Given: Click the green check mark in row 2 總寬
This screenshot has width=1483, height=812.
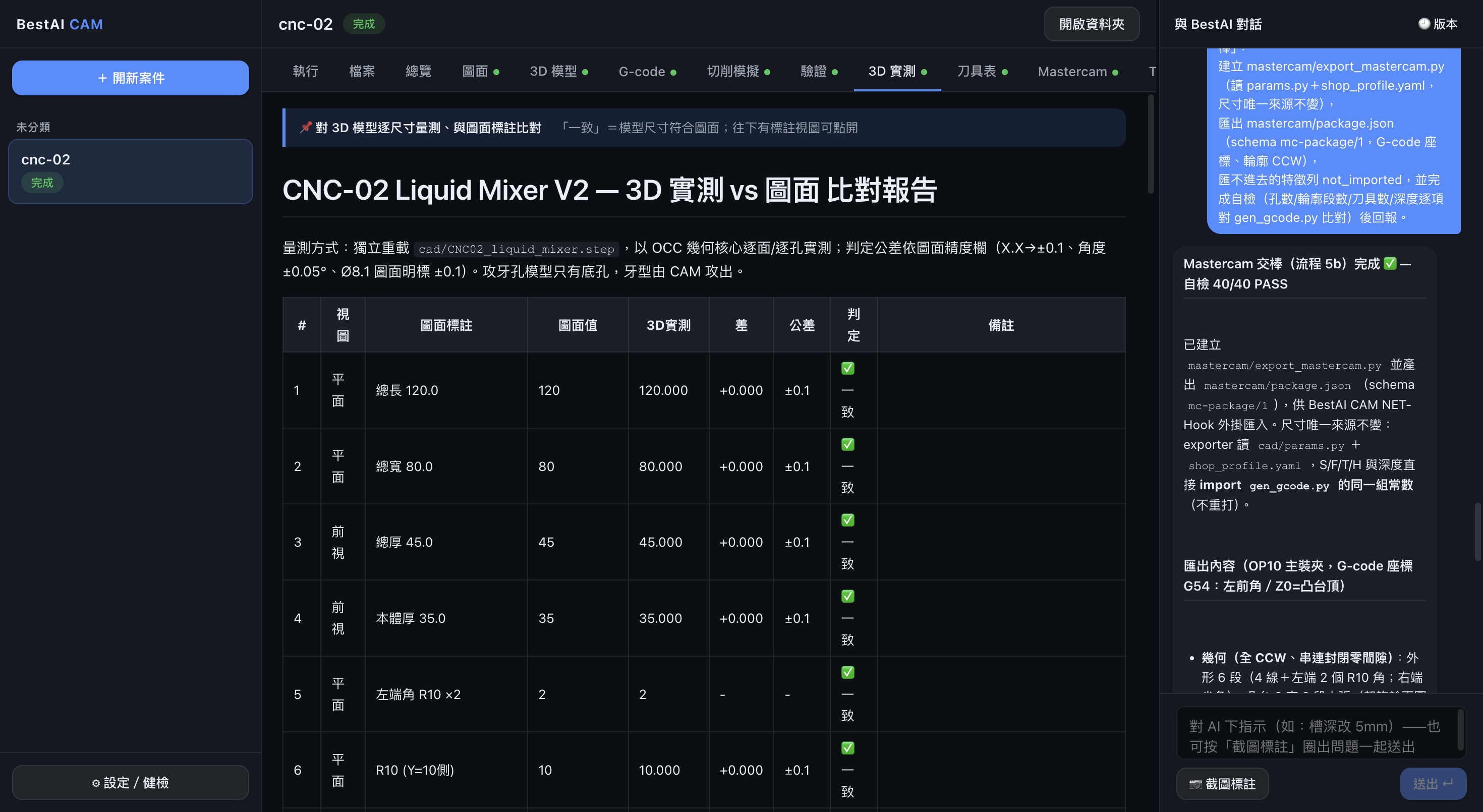Looking at the screenshot, I should point(847,444).
